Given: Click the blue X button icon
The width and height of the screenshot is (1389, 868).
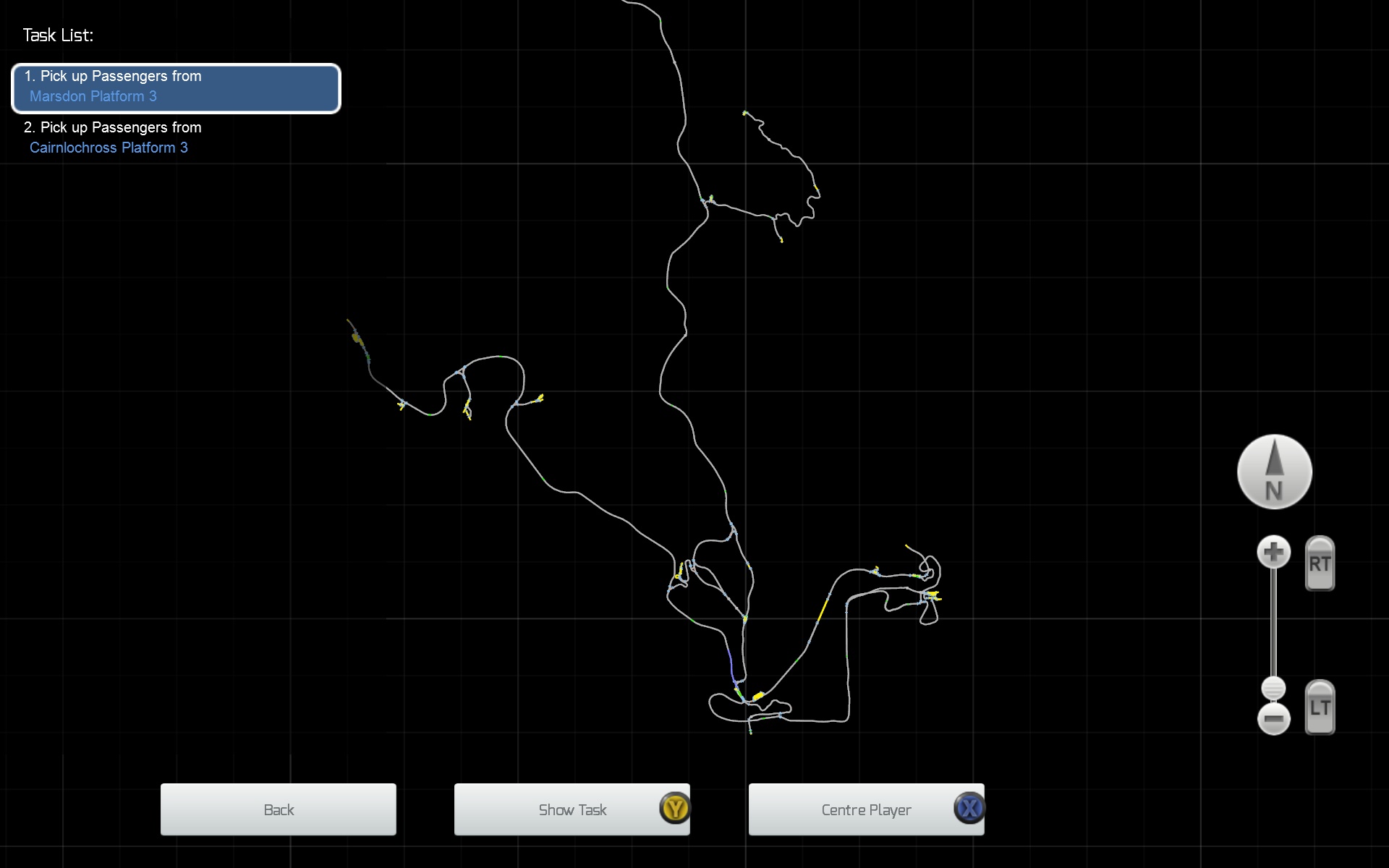Looking at the screenshot, I should click(x=969, y=808).
